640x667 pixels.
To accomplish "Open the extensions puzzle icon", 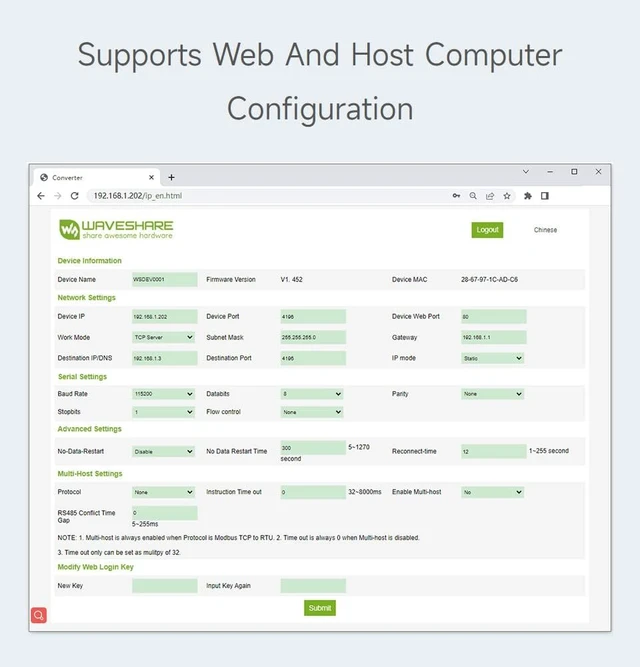I will click(528, 196).
